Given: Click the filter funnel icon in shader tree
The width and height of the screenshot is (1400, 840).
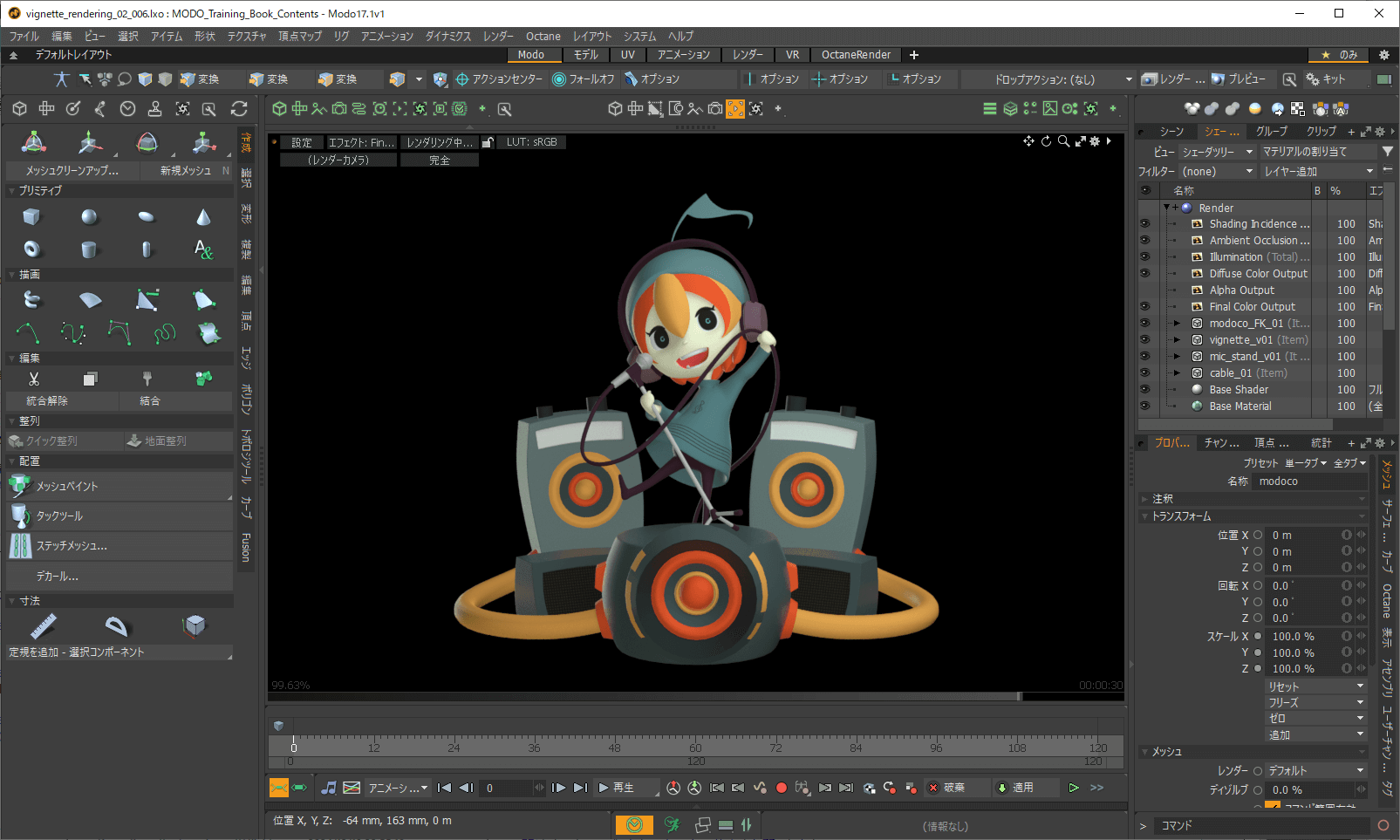Looking at the screenshot, I should click(1387, 151).
